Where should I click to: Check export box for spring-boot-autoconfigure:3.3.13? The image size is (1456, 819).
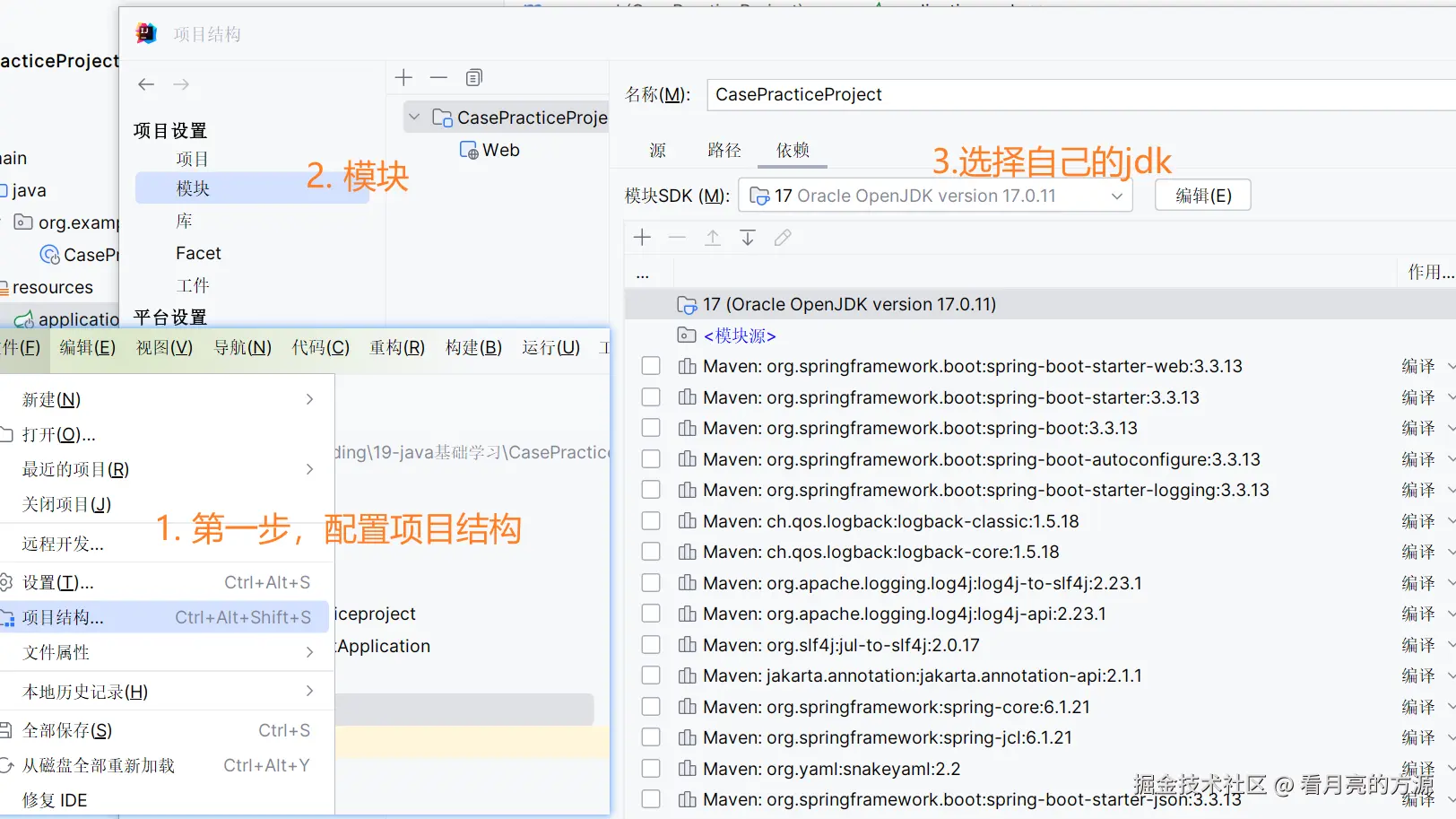click(x=651, y=459)
